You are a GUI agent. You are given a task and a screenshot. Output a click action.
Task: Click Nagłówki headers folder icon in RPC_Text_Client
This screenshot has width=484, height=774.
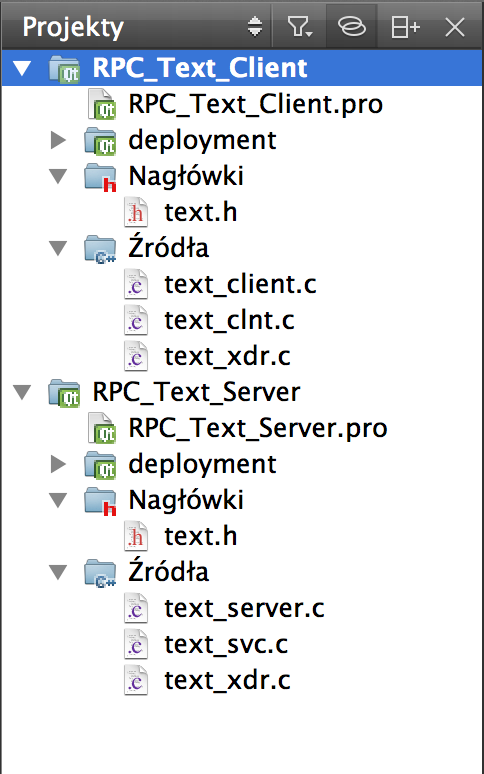pyautogui.click(x=100, y=177)
